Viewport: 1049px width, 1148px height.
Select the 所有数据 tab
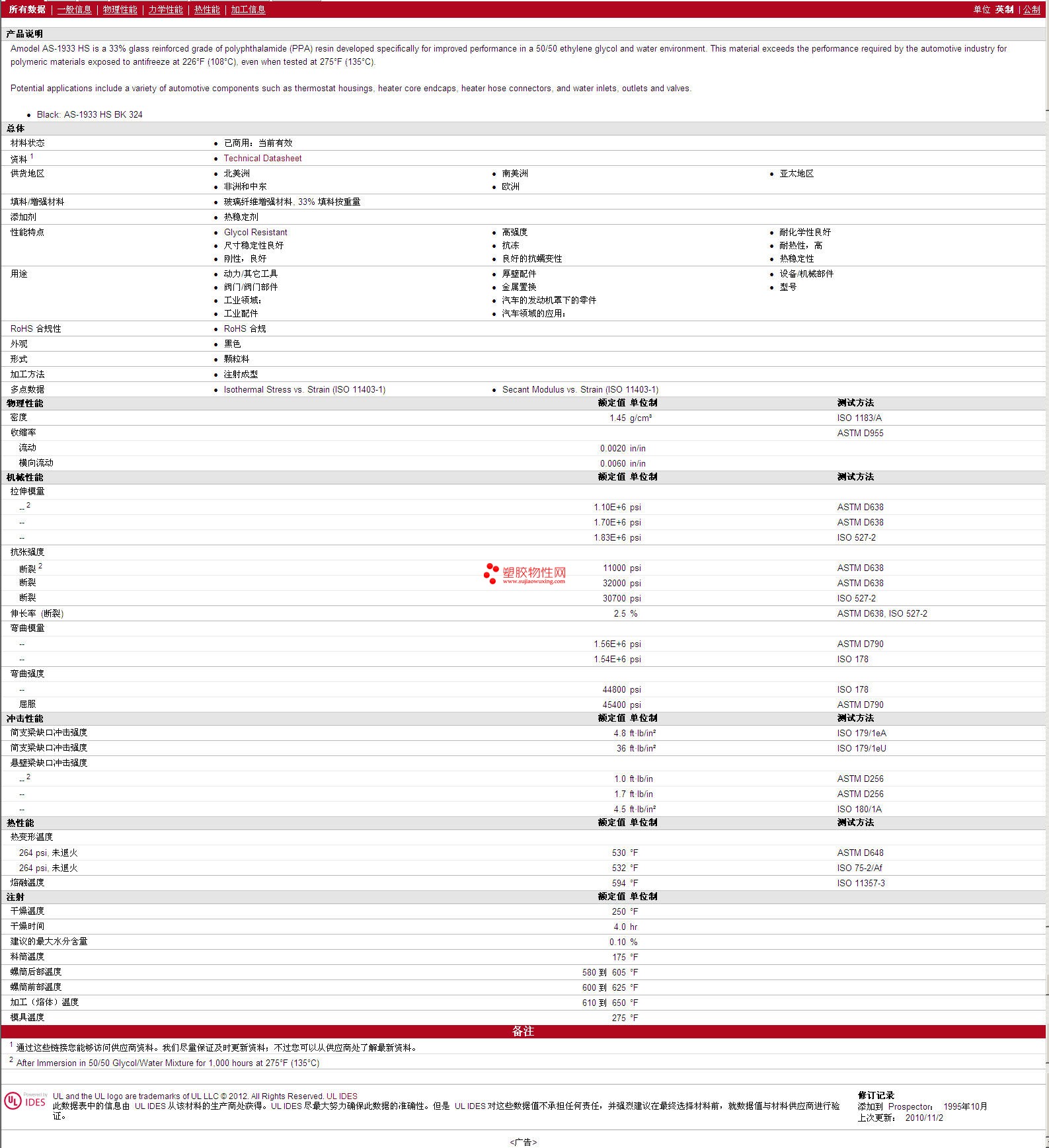tap(27, 9)
